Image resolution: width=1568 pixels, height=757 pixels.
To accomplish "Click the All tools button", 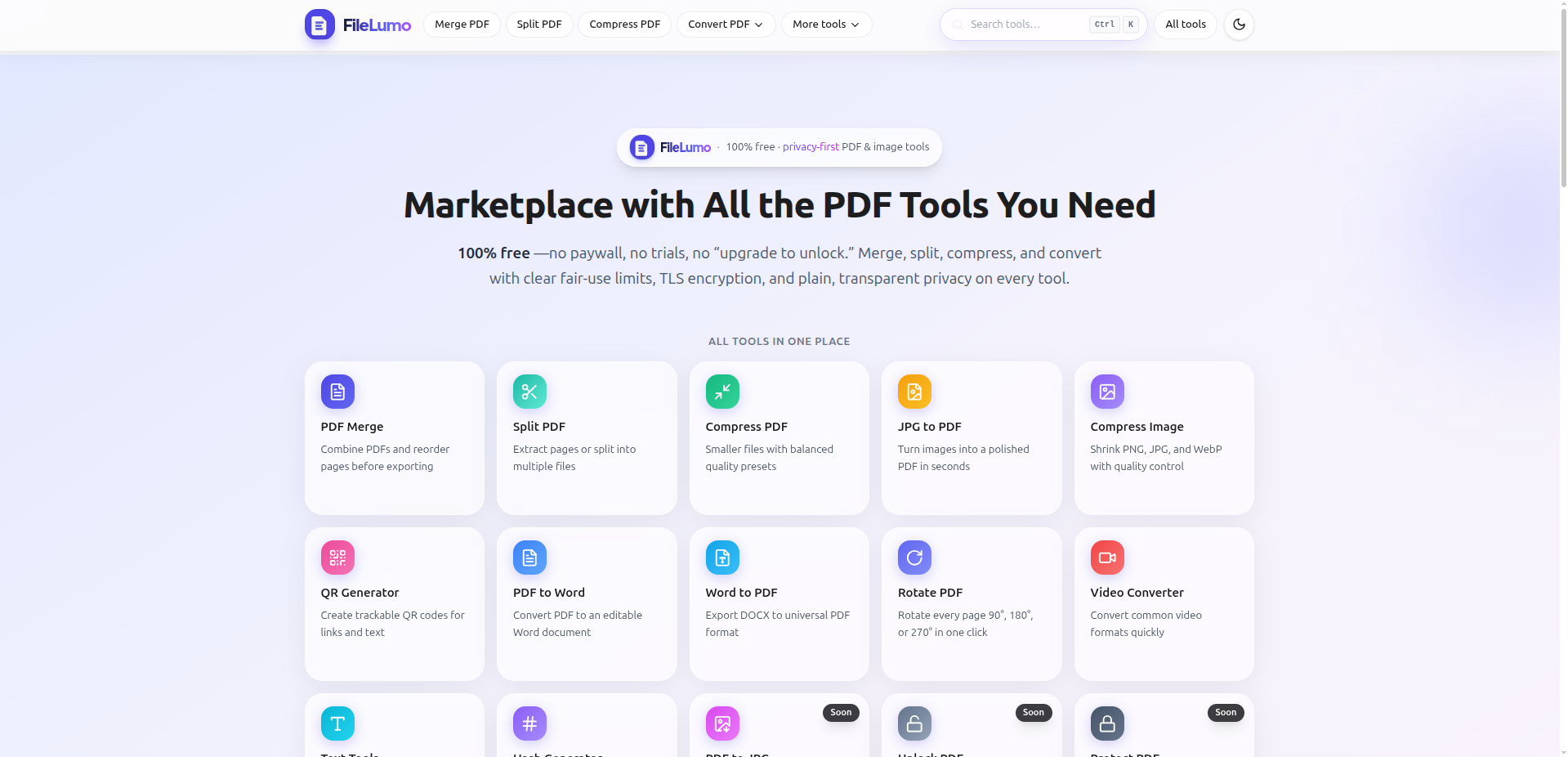I will 1186,25.
